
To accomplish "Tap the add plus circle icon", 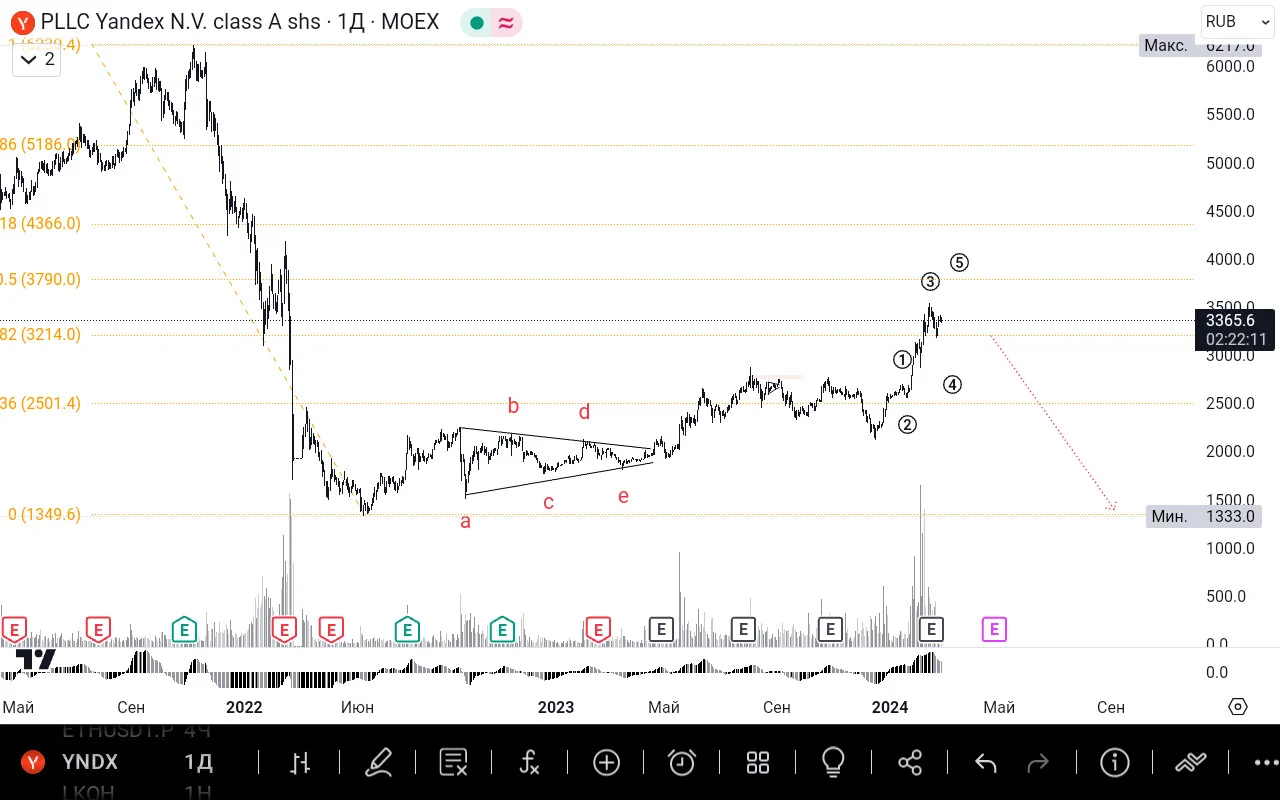I will pyautogui.click(x=606, y=763).
